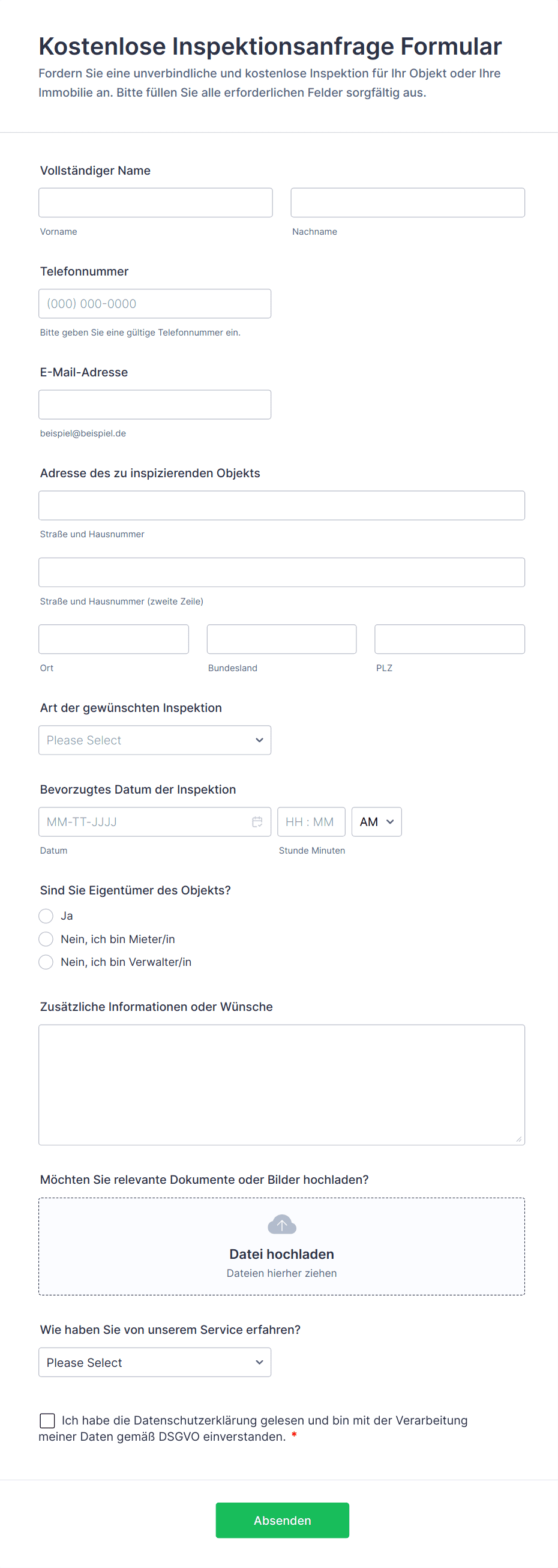Click into the Nachname text field
The width and height of the screenshot is (558, 1568).
tap(407, 203)
